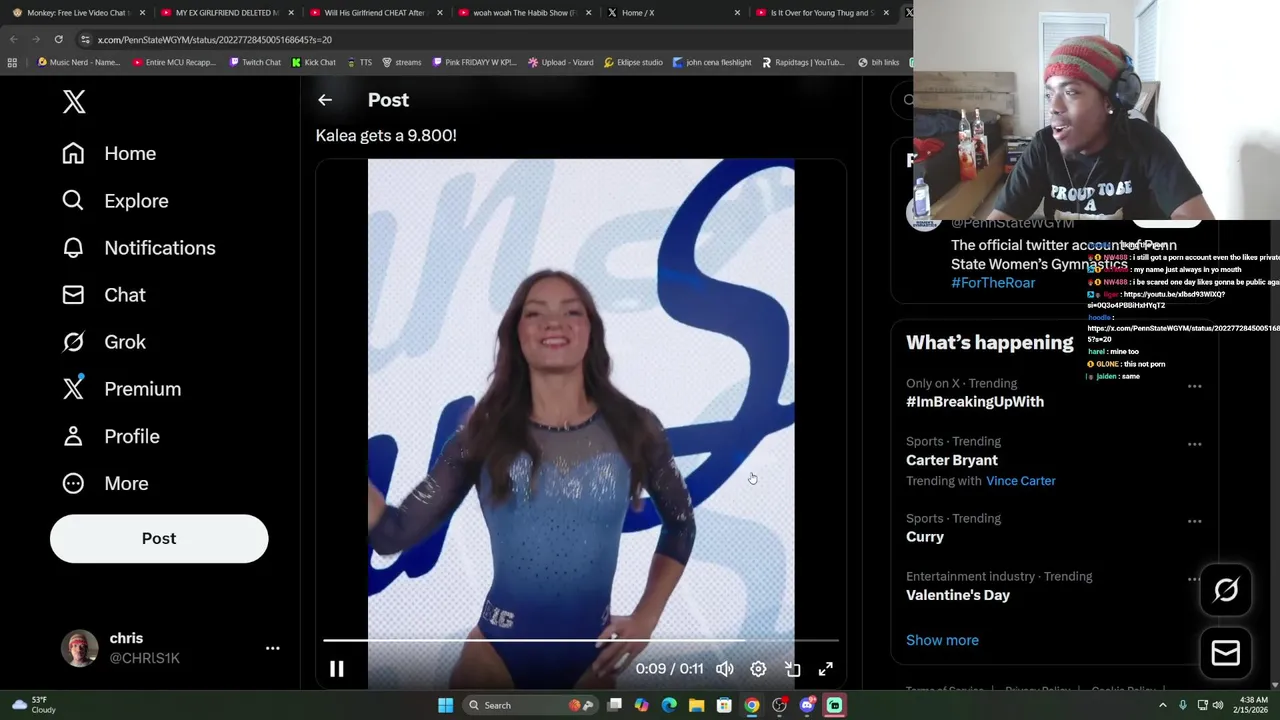Click the white Post button
Image resolution: width=1280 pixels, height=720 pixels.
click(159, 538)
